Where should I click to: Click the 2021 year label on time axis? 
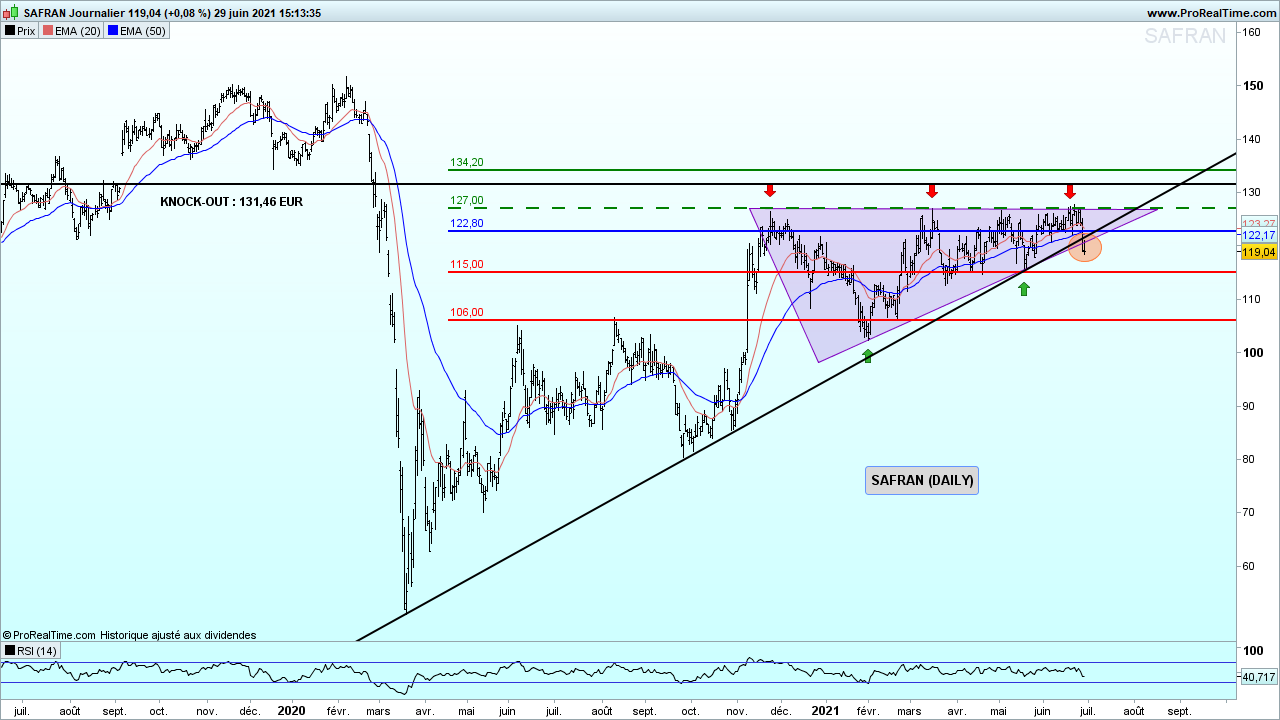pos(825,710)
